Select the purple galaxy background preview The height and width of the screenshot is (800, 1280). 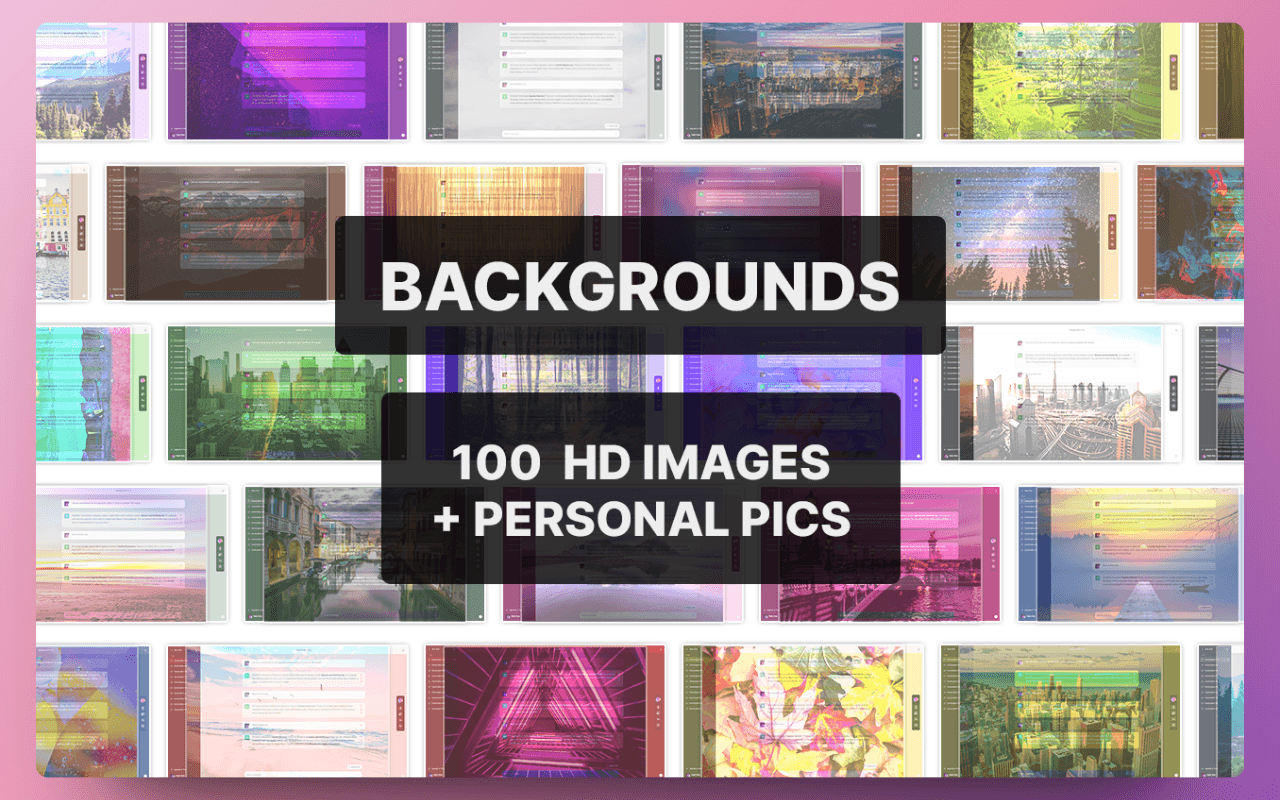288,81
